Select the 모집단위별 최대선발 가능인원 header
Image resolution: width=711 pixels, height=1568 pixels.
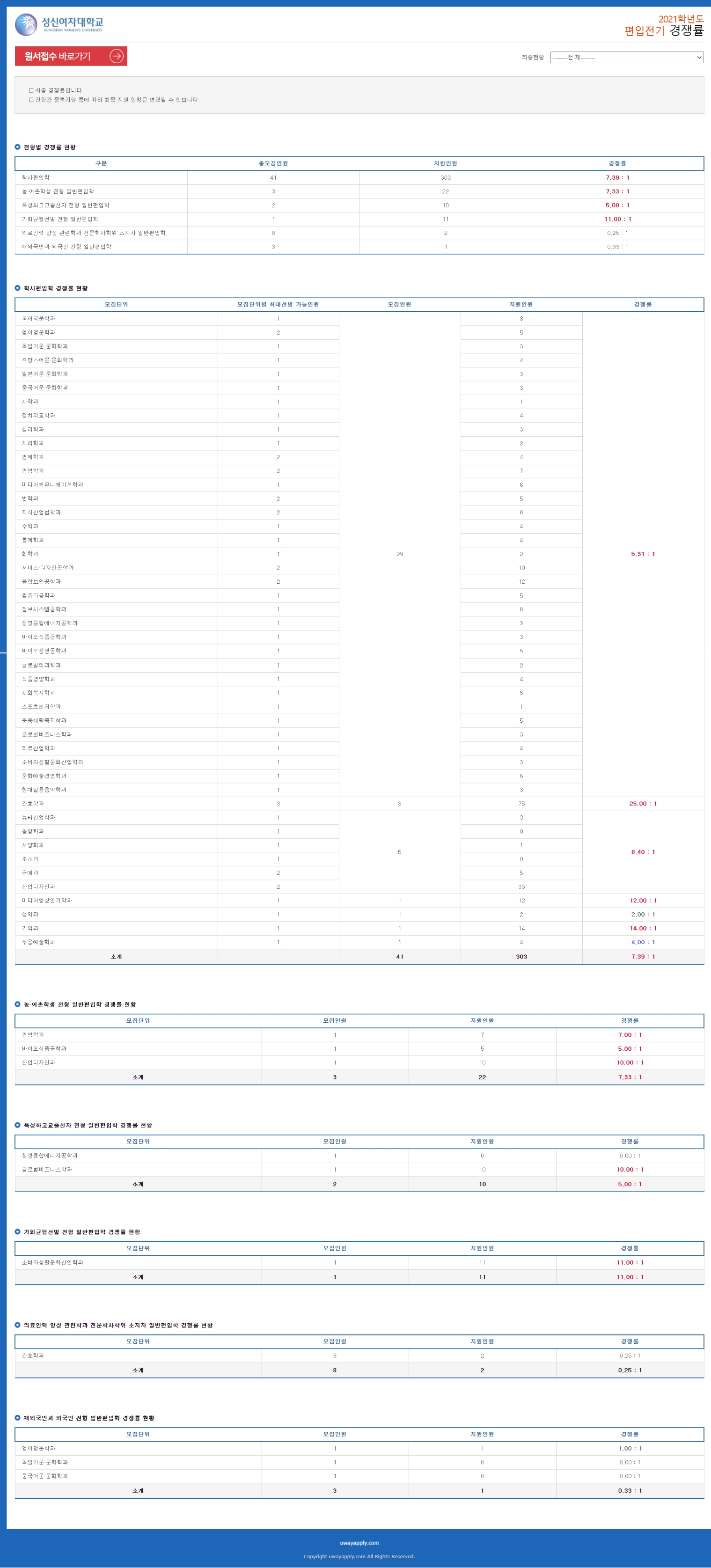tap(278, 304)
